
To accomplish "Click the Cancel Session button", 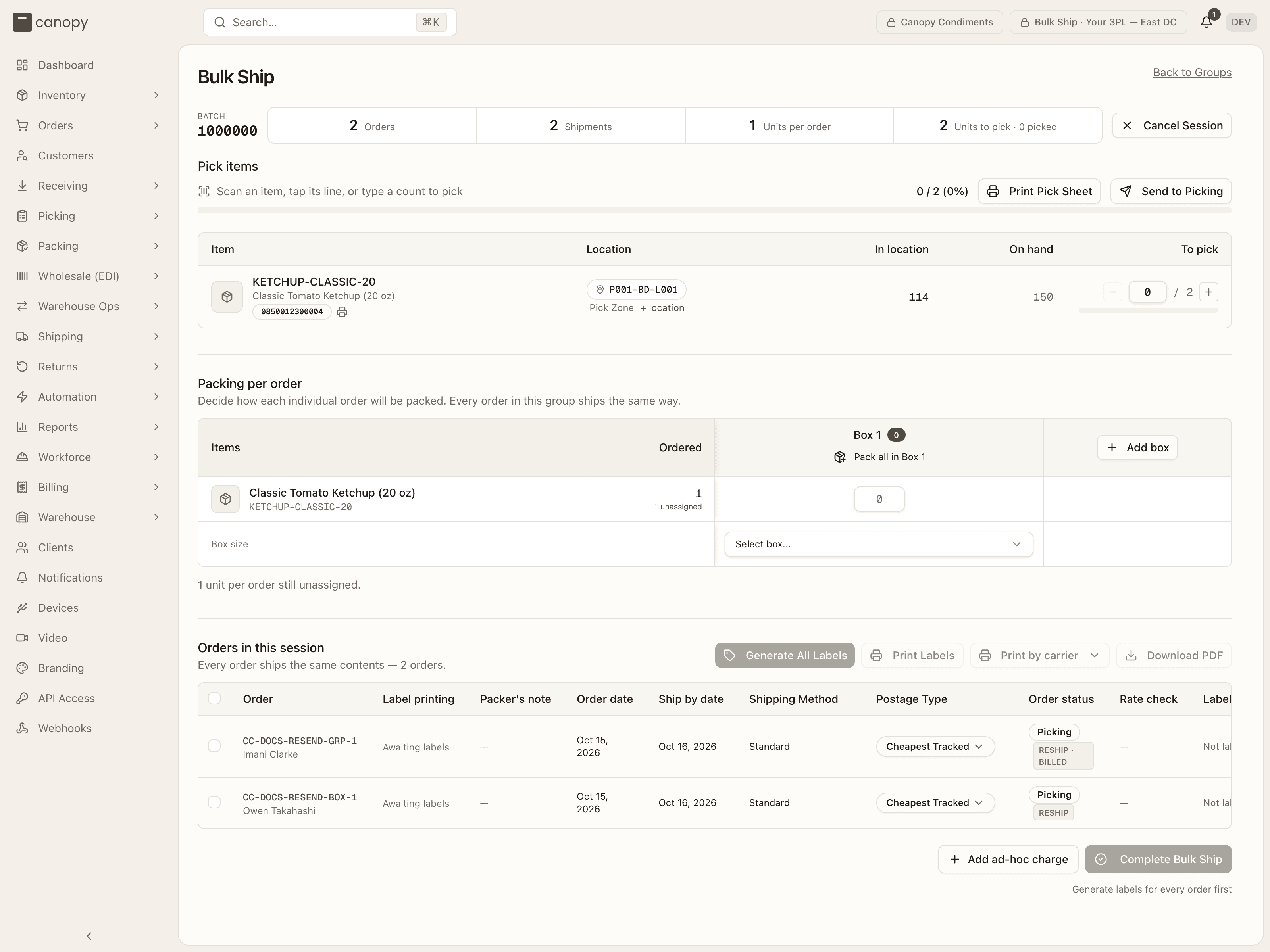I will [1171, 125].
